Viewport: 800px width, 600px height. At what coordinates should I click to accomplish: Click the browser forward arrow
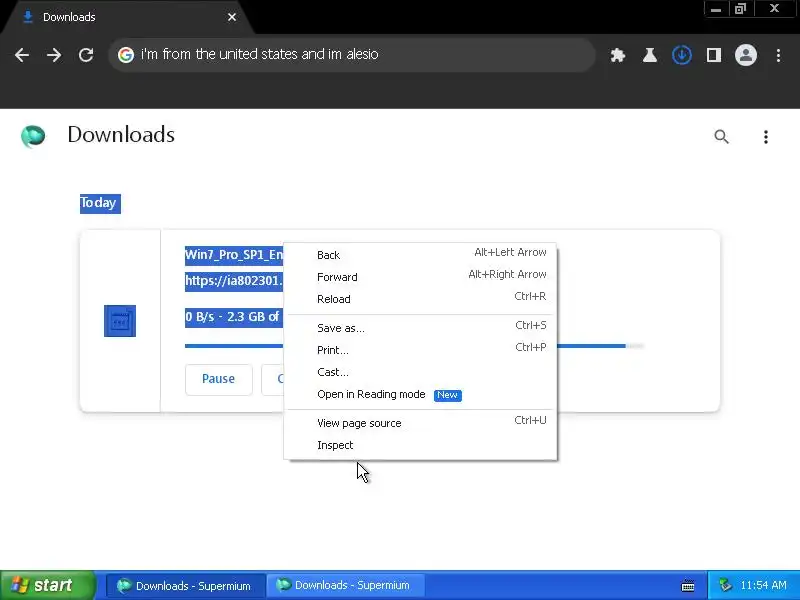54,55
